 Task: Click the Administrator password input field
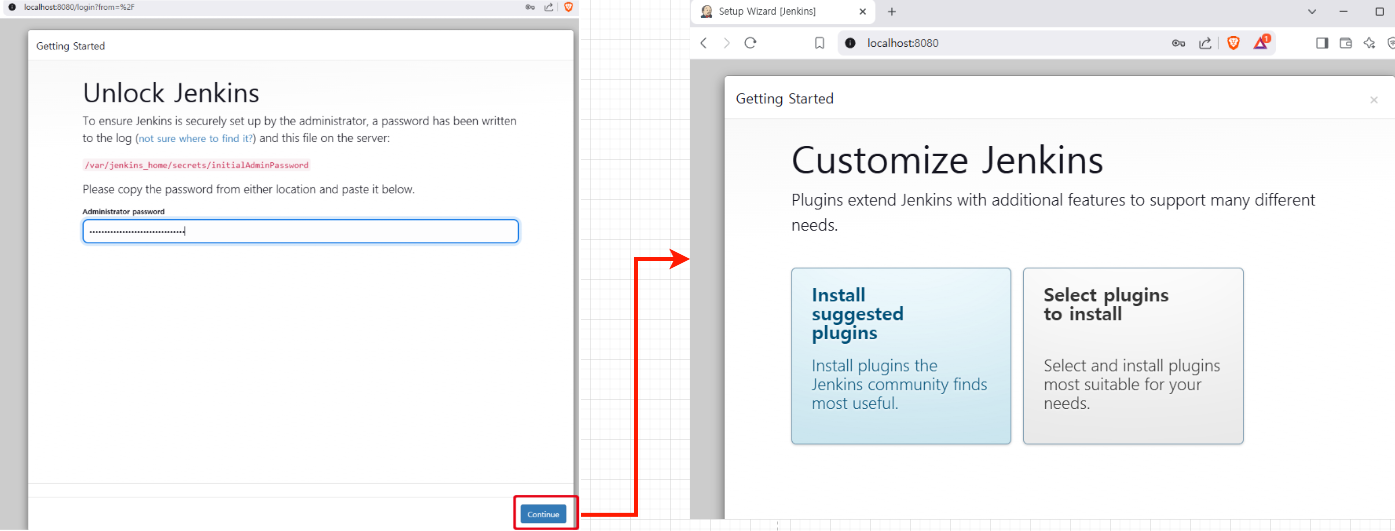(x=300, y=231)
